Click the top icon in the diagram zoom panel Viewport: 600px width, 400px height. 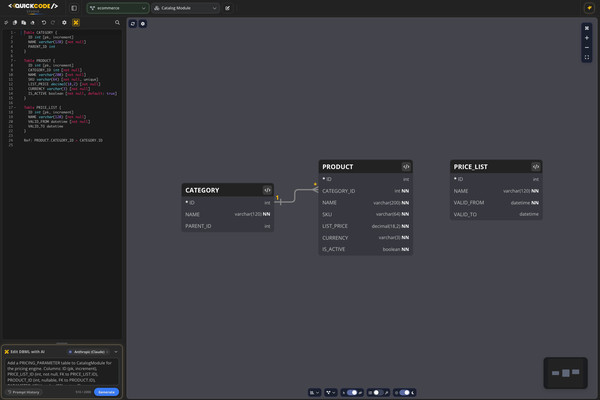coord(587,28)
